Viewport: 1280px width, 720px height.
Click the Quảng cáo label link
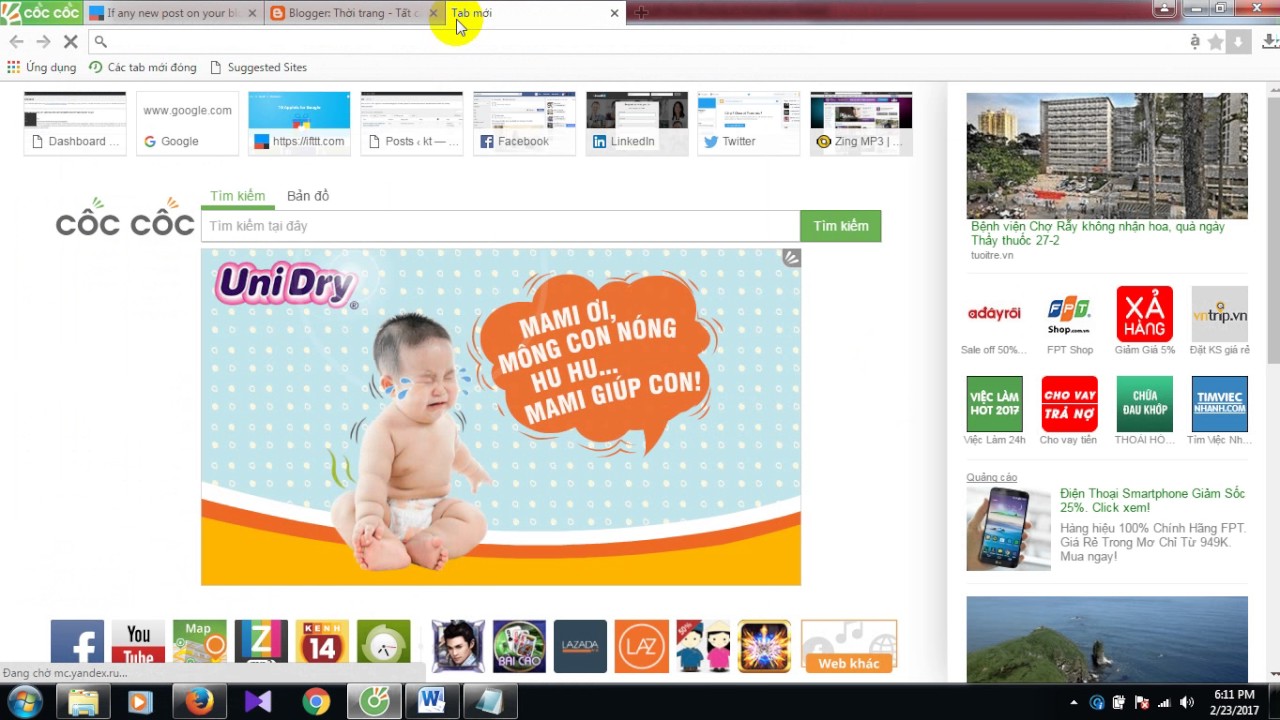(991, 477)
